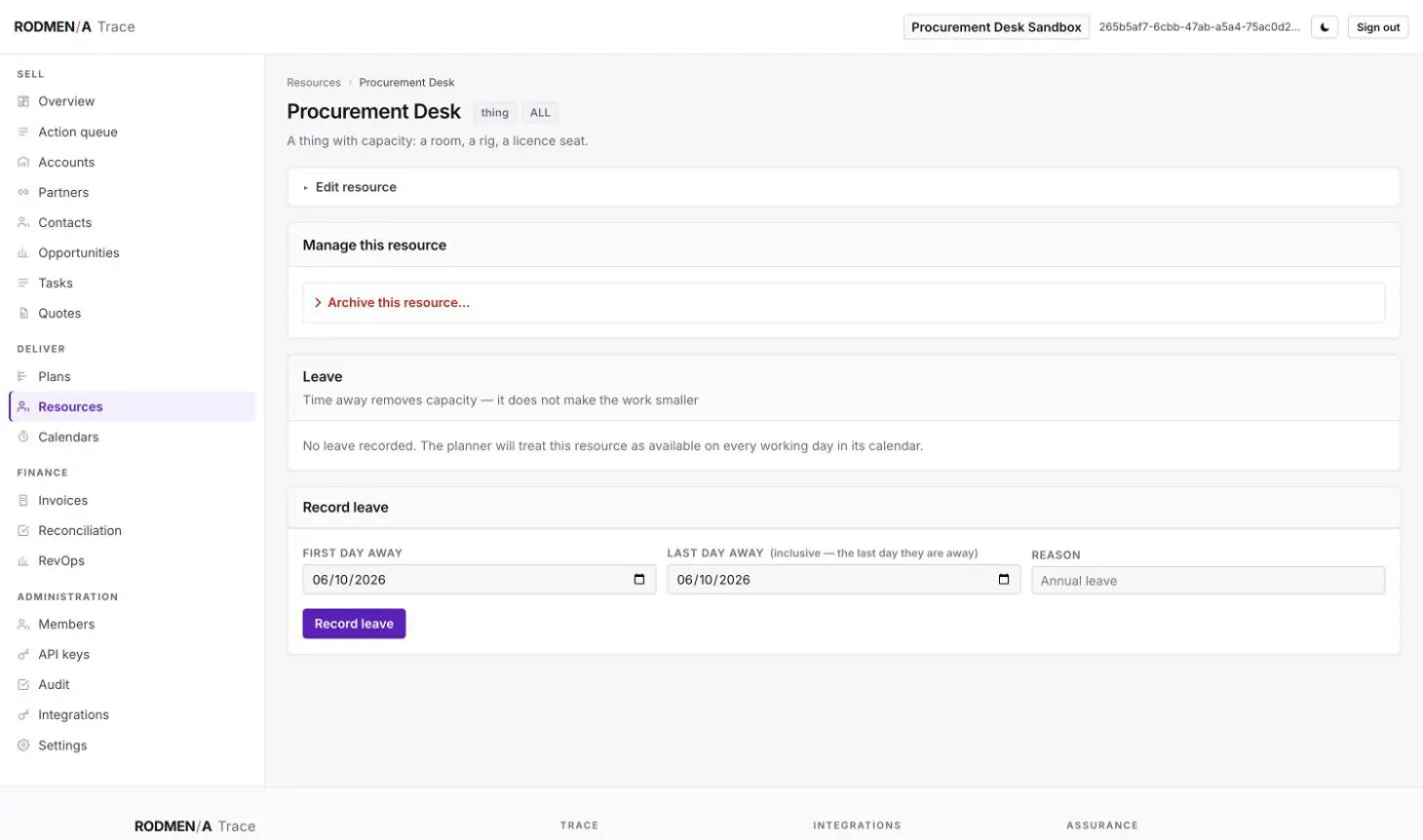
Task: Open calendar picker for First day away
Action: 639,579
